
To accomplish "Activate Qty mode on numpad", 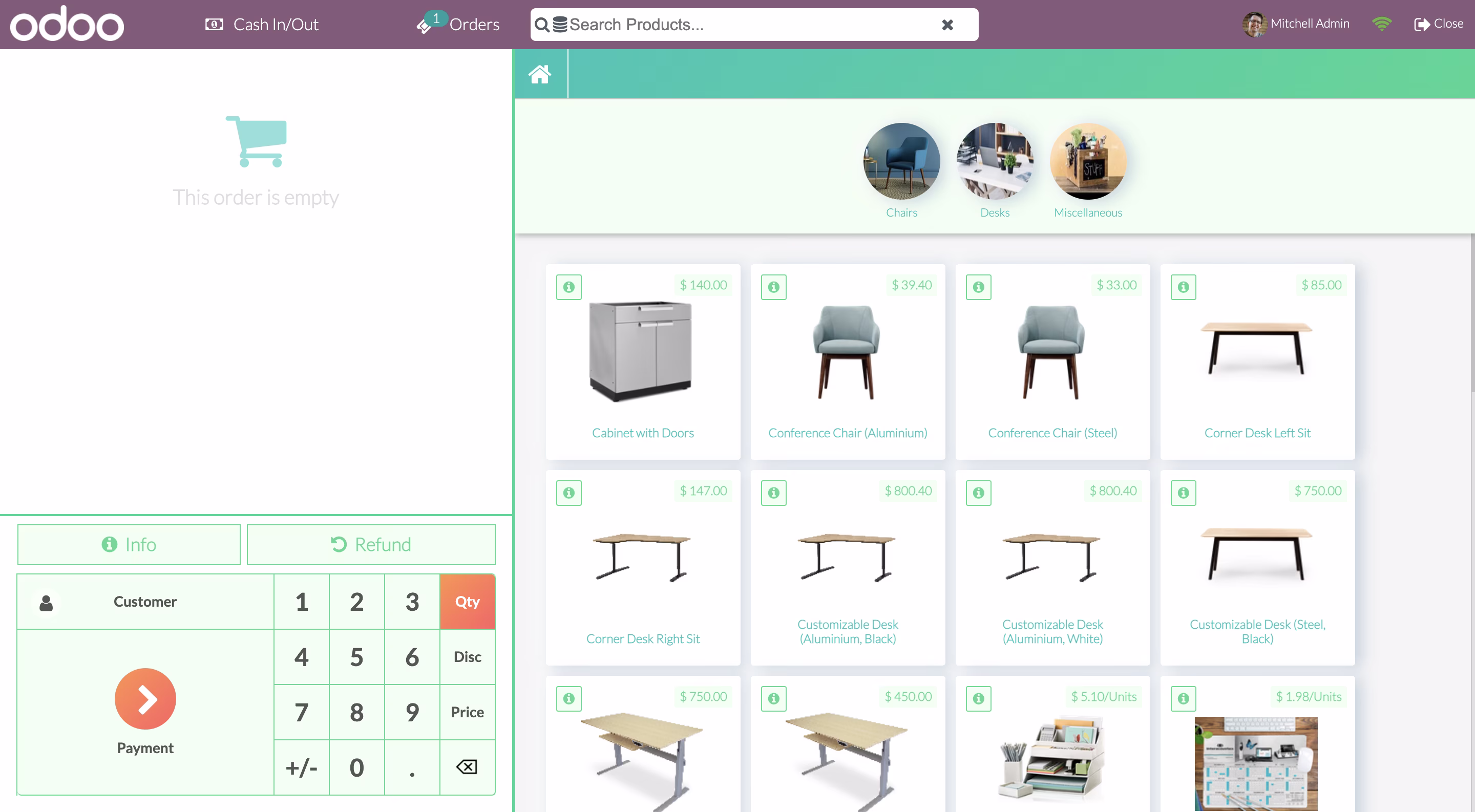I will tap(467, 602).
